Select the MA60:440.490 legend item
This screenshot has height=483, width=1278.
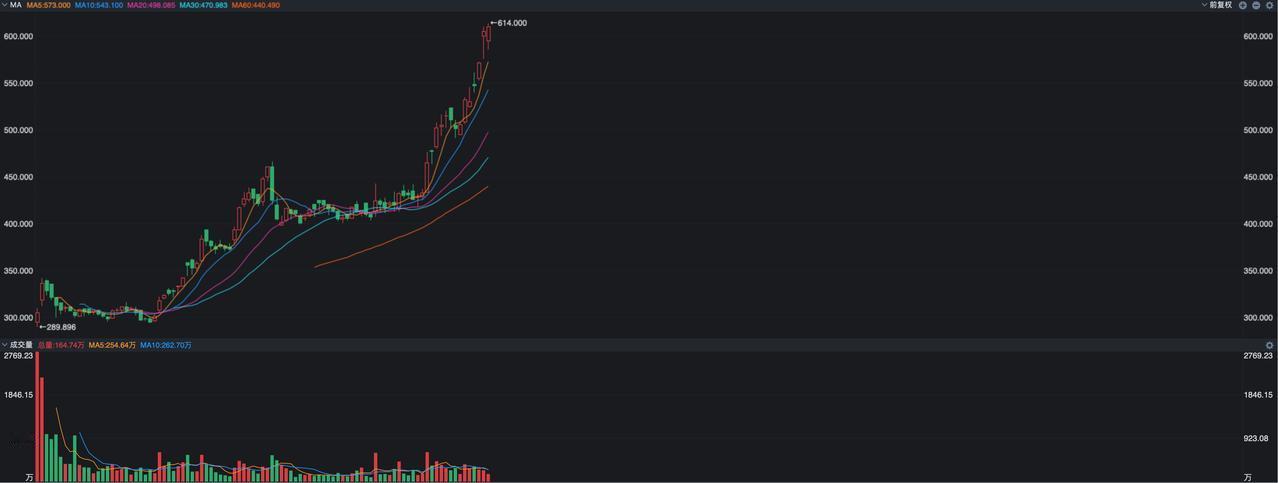click(x=256, y=5)
